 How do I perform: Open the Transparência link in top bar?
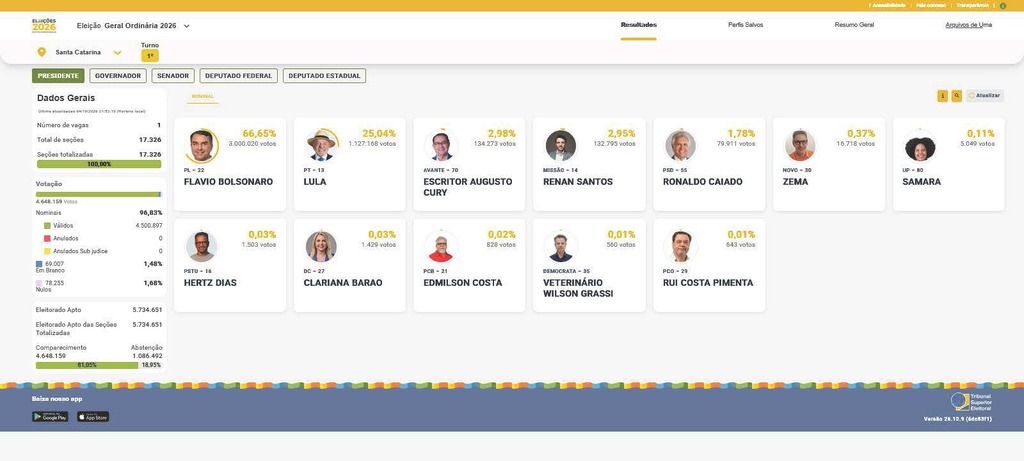point(972,5)
